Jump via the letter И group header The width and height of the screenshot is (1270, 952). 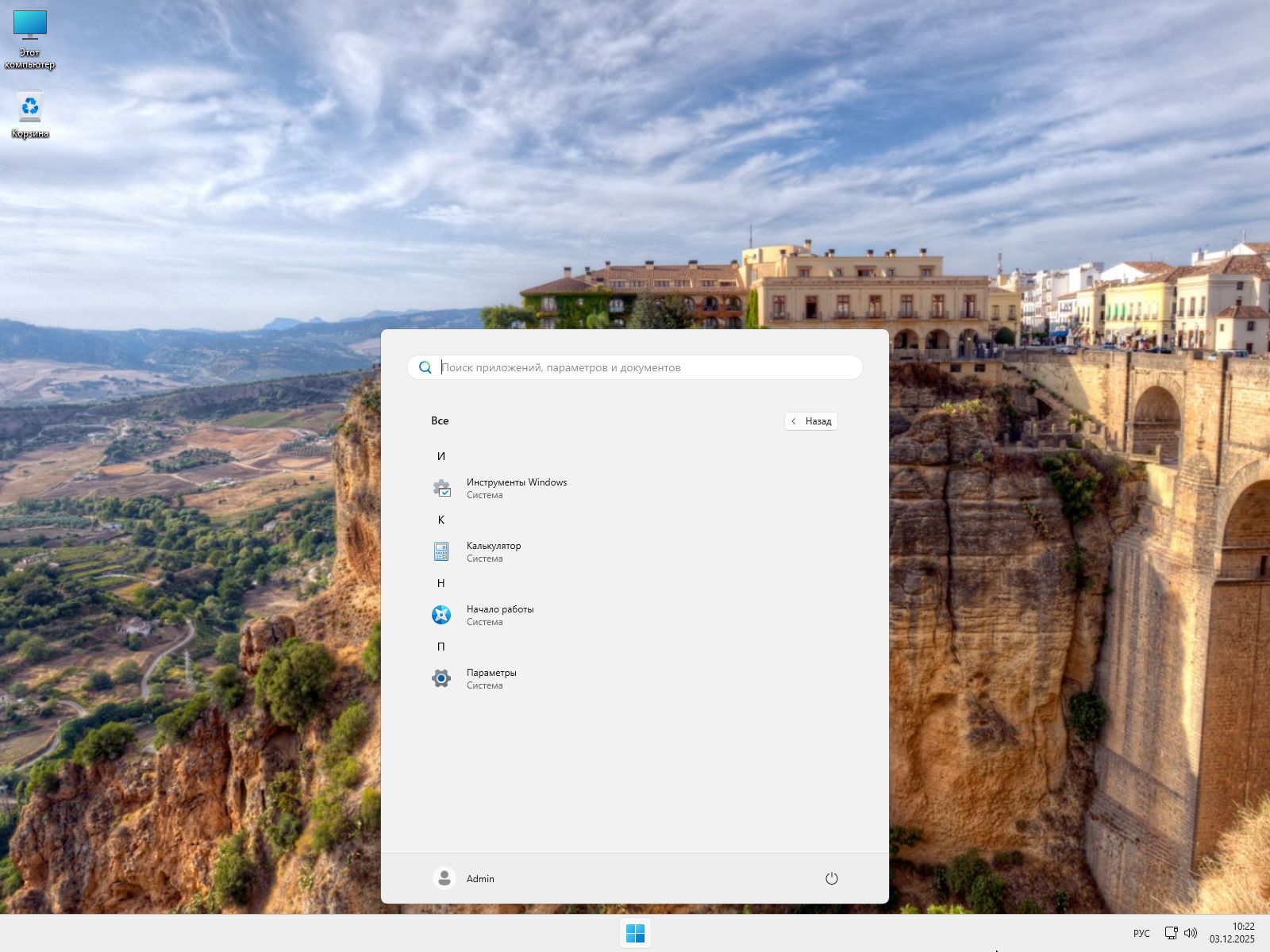[441, 456]
